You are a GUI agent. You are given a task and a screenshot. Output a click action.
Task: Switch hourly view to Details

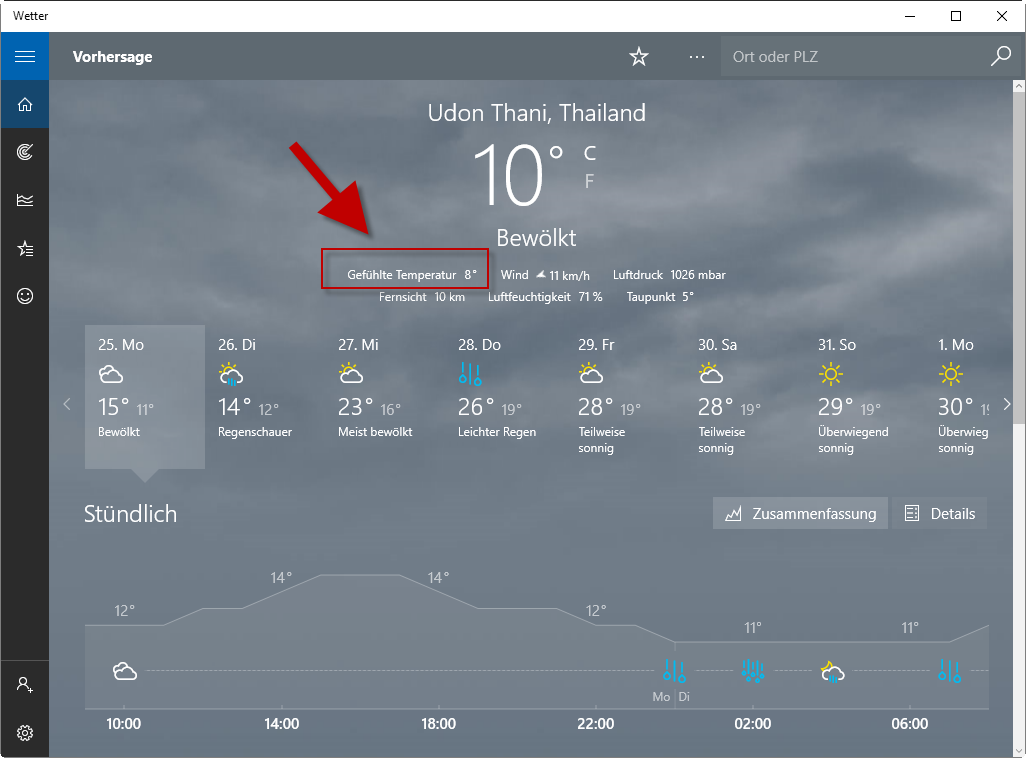(939, 514)
